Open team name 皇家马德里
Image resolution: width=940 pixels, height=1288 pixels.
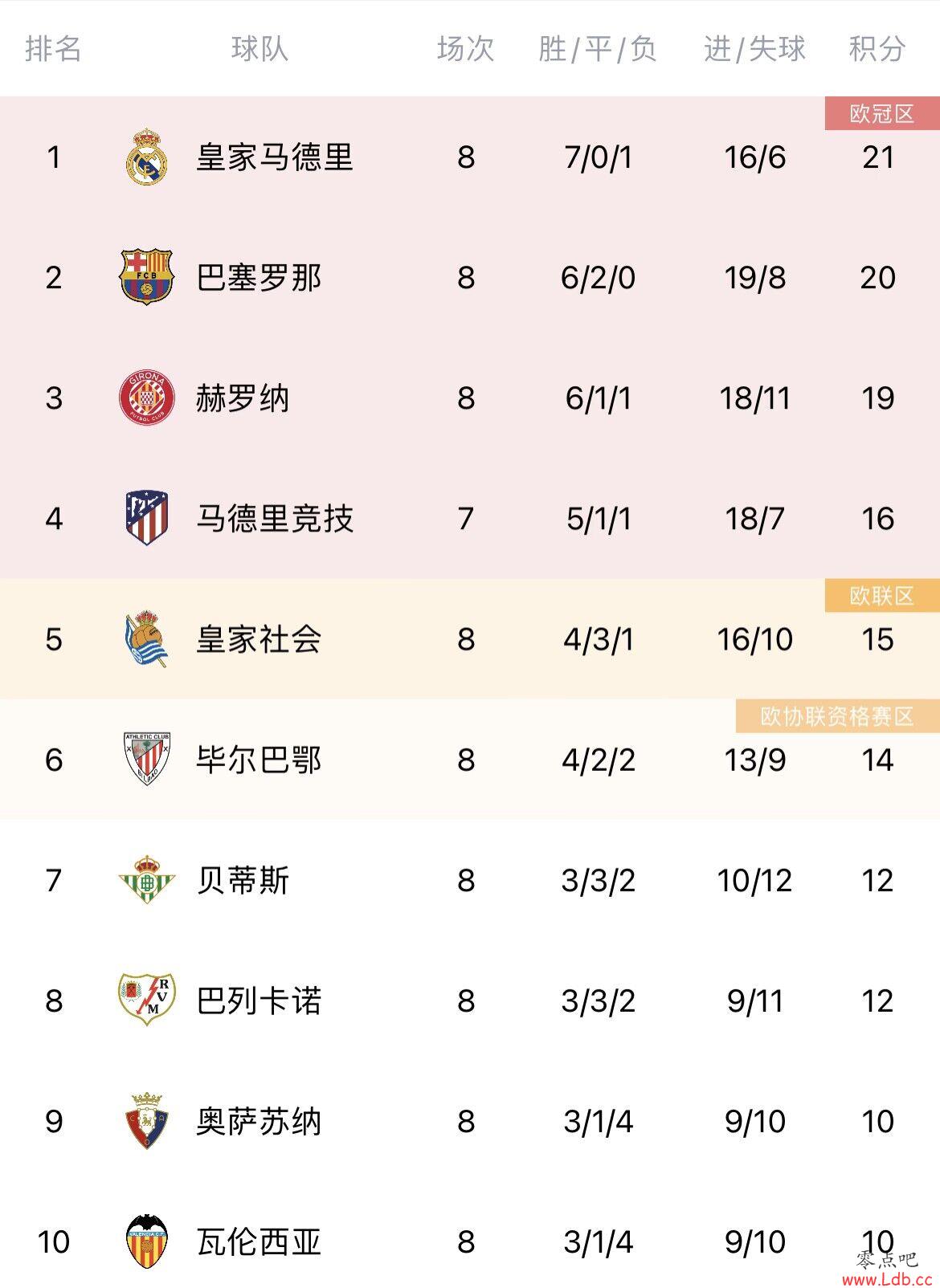coord(275,157)
